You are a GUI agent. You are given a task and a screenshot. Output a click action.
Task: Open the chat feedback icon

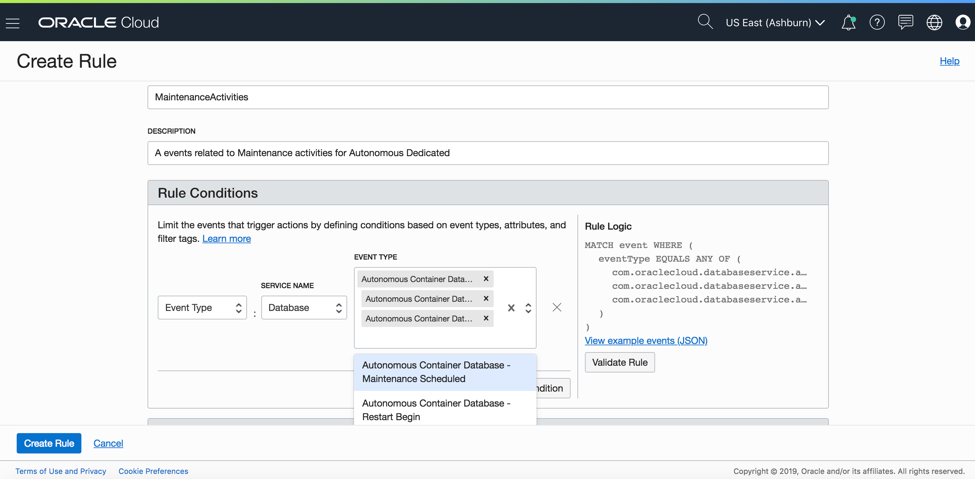(905, 22)
